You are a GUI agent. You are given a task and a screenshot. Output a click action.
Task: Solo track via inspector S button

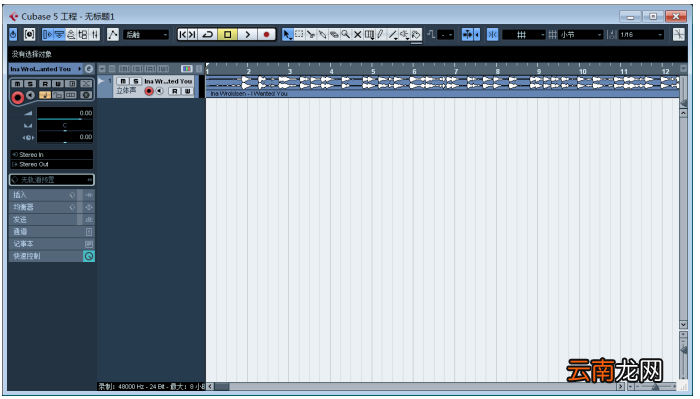(x=30, y=83)
